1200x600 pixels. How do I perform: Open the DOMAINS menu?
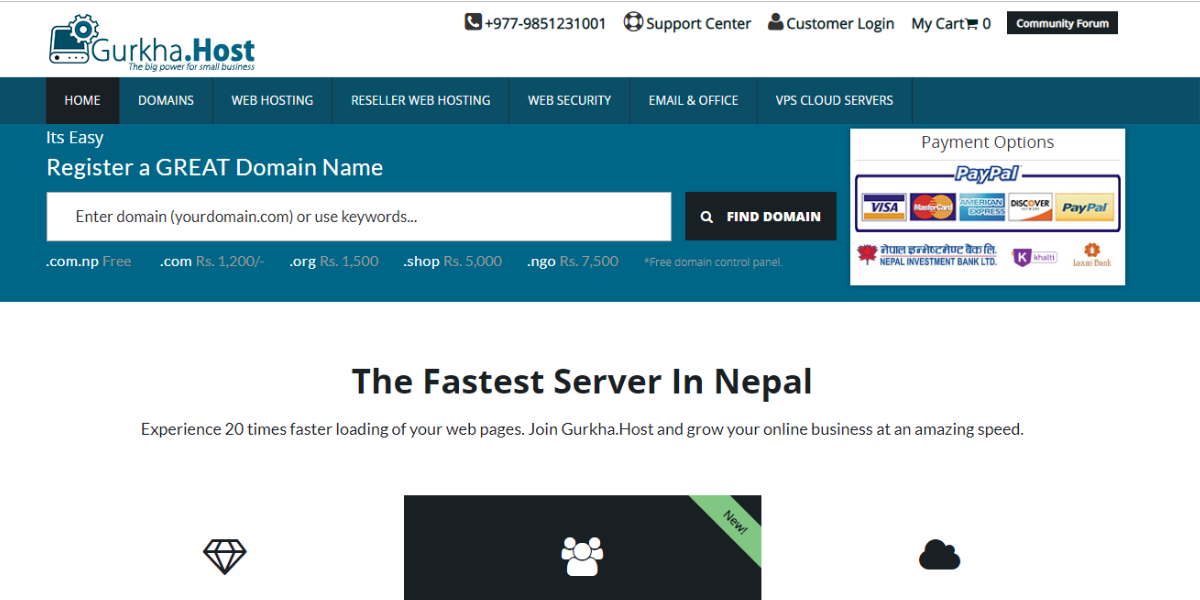(166, 100)
